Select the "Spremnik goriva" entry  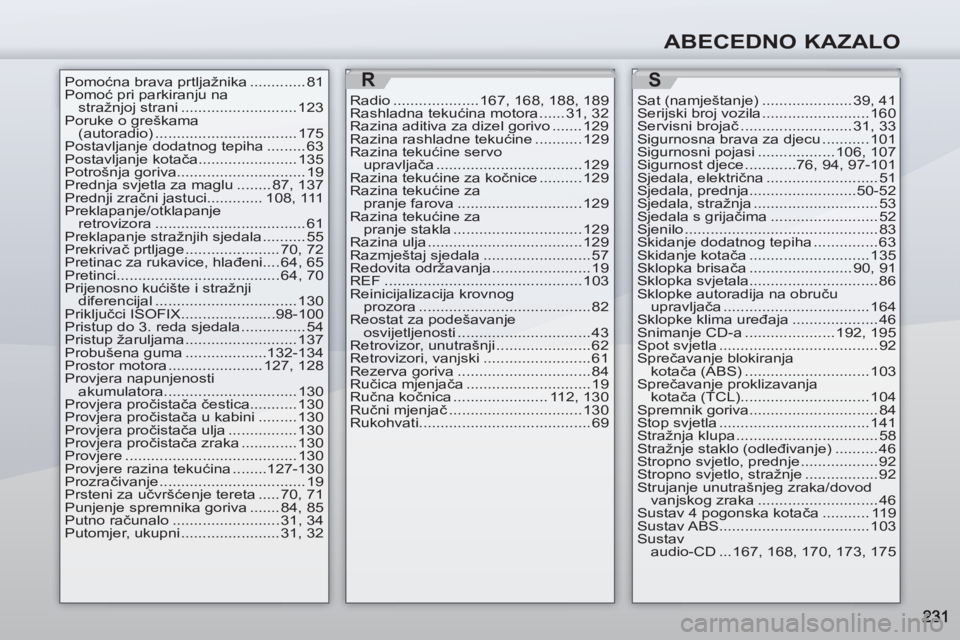click(767, 410)
